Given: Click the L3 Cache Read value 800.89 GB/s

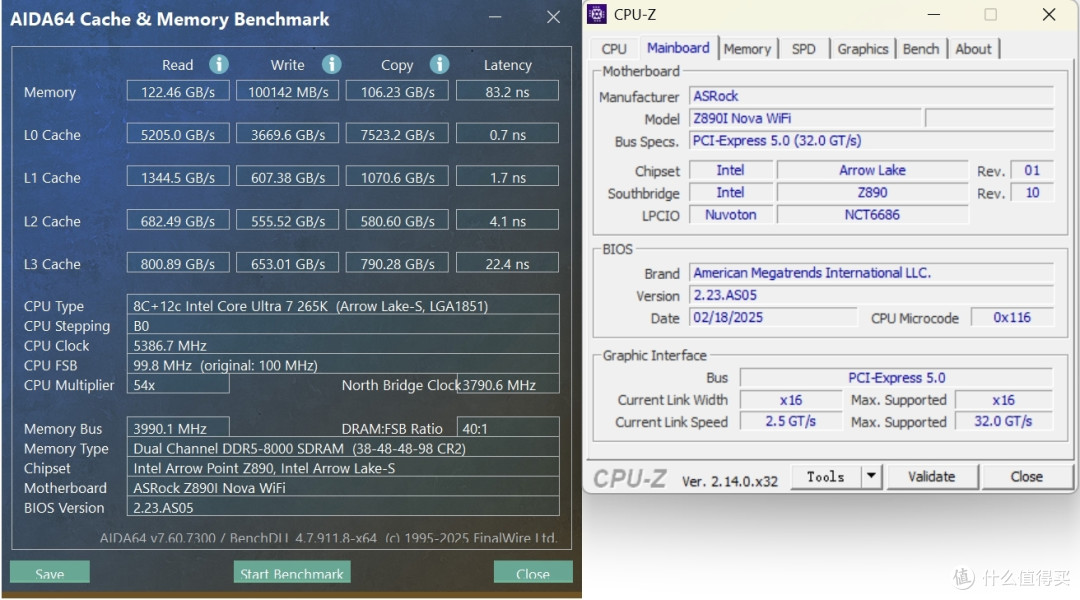Looking at the screenshot, I should click(x=178, y=263).
